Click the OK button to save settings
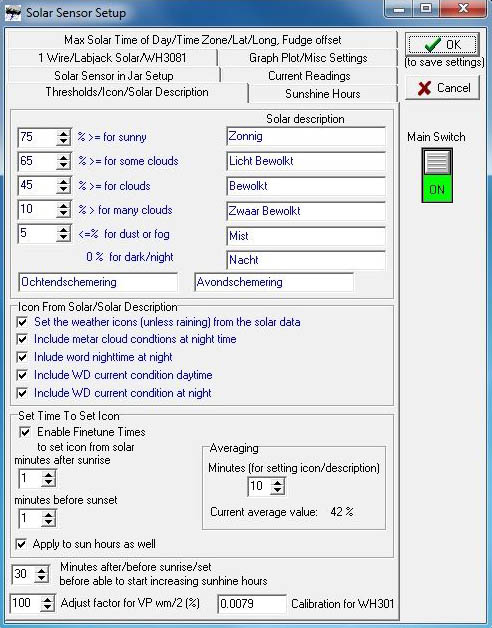This screenshot has width=492, height=628. pos(442,44)
